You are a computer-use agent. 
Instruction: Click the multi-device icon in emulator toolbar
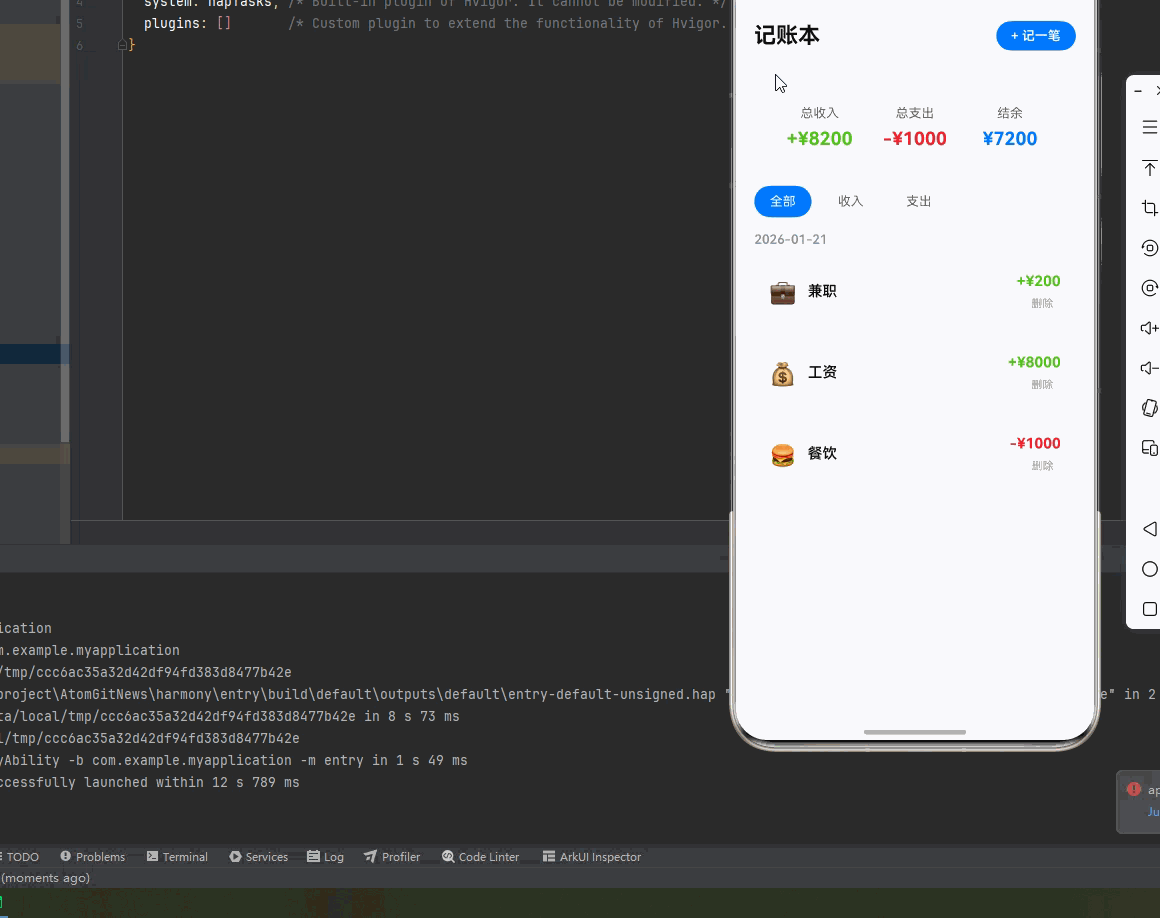(1150, 448)
